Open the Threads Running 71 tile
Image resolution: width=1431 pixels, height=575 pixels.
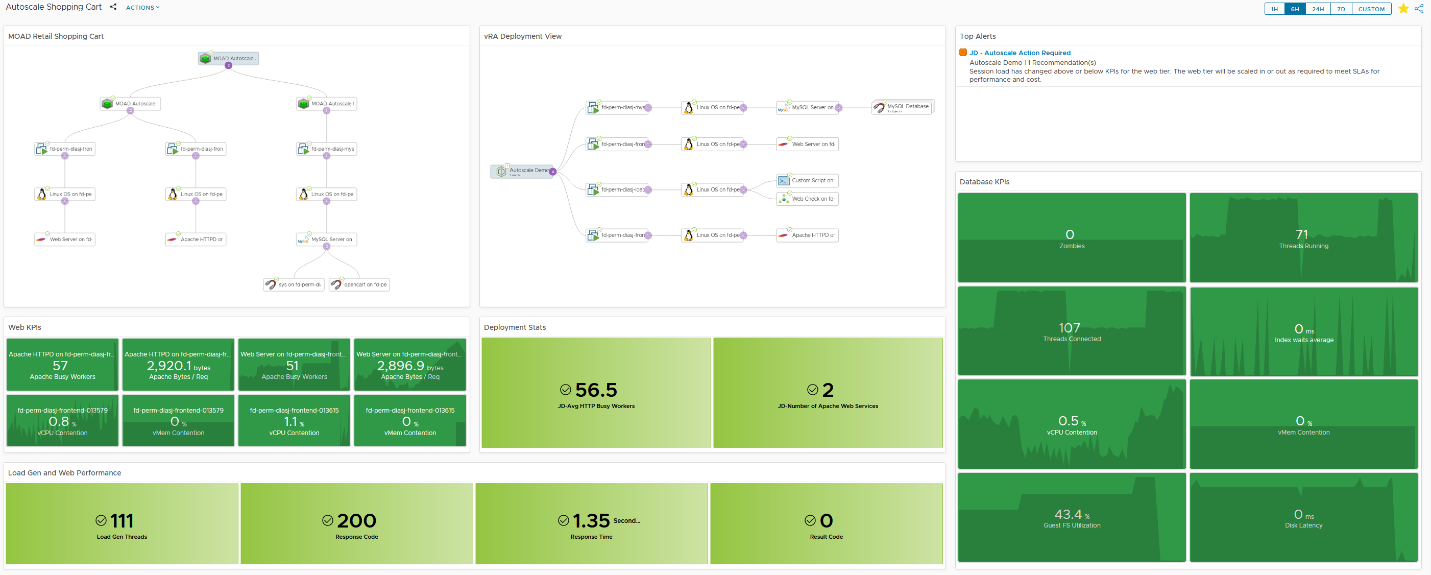click(1304, 238)
